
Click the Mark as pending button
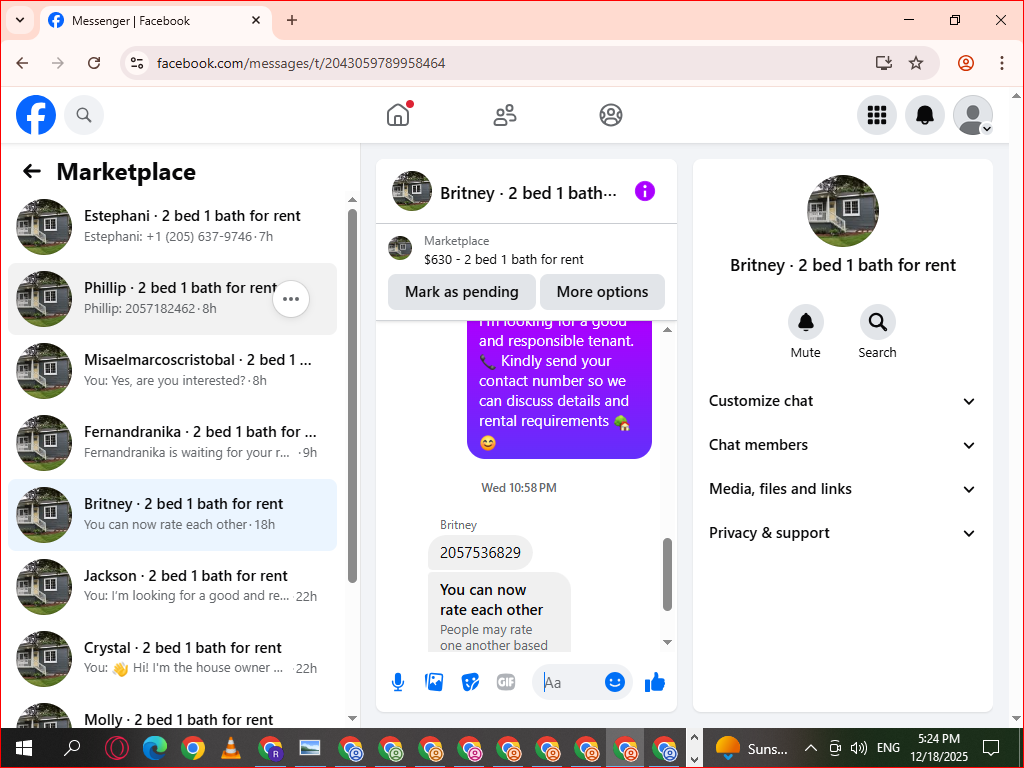(x=462, y=292)
